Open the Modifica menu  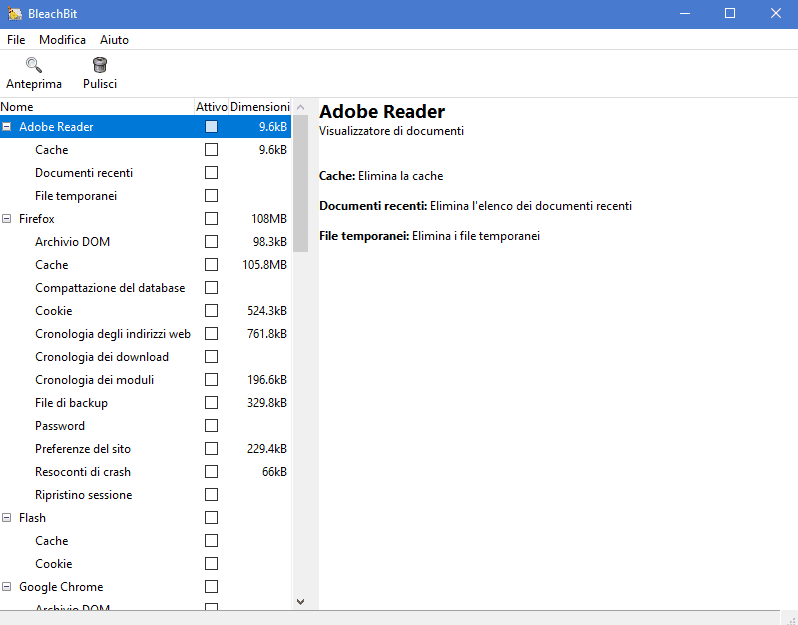[62, 40]
